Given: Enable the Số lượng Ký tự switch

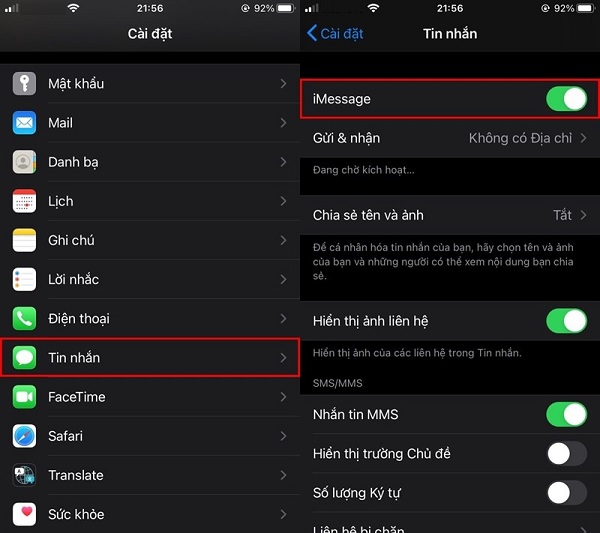Looking at the screenshot, I should point(566,492).
